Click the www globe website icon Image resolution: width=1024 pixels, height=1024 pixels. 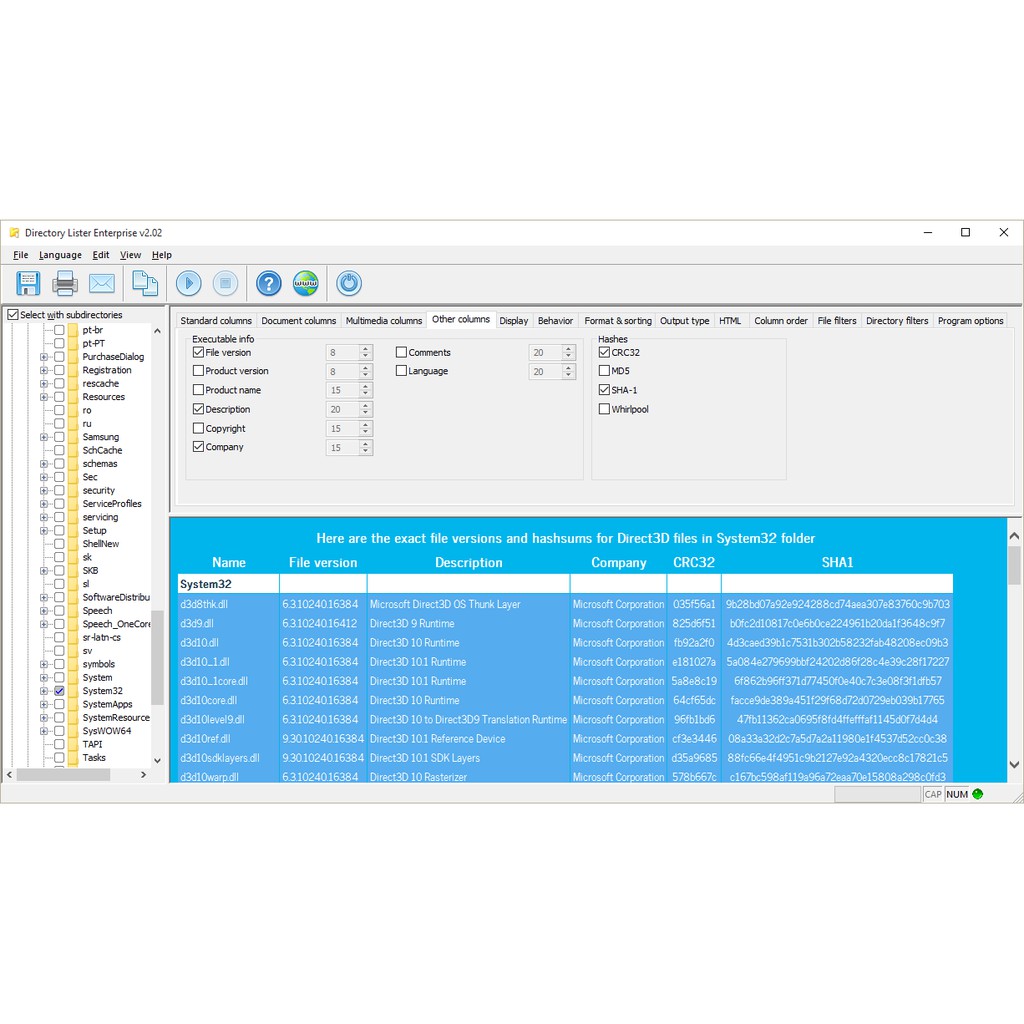point(305,283)
